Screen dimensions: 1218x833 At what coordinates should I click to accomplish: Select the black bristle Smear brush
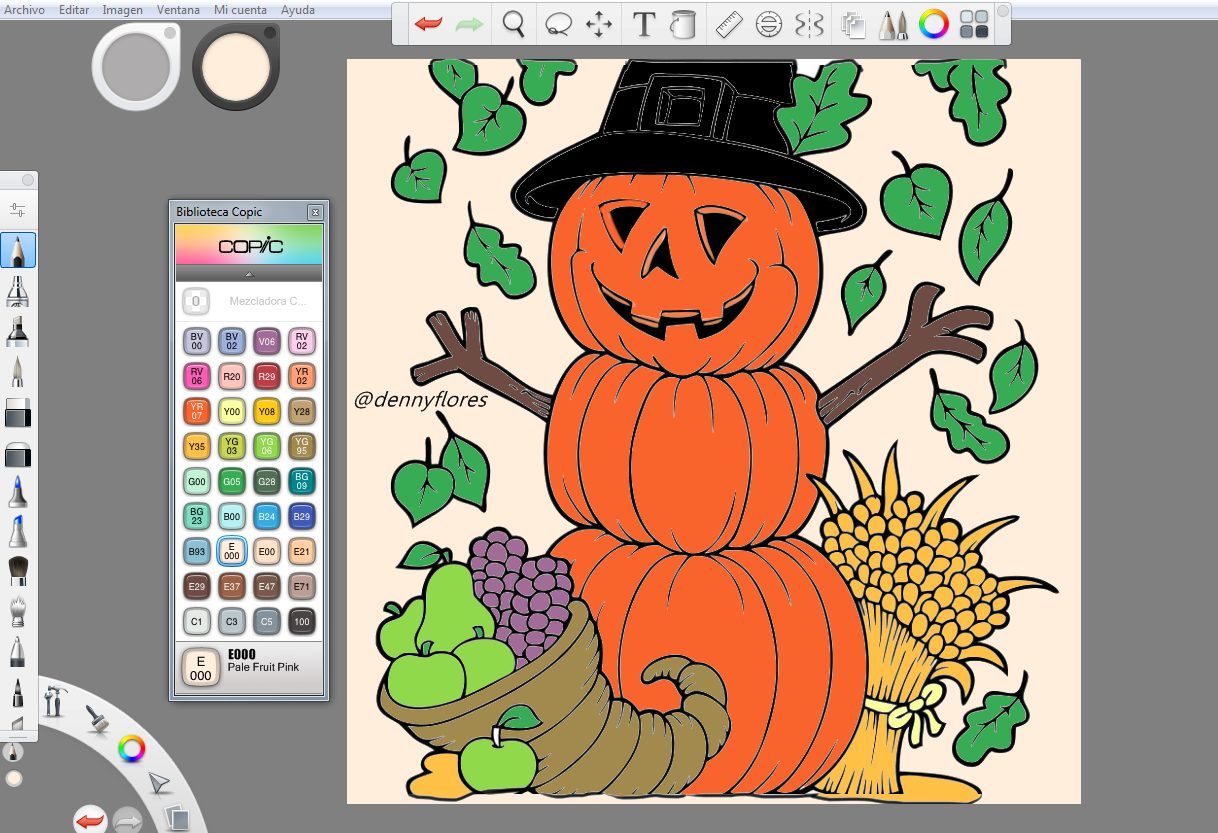pos(18,570)
